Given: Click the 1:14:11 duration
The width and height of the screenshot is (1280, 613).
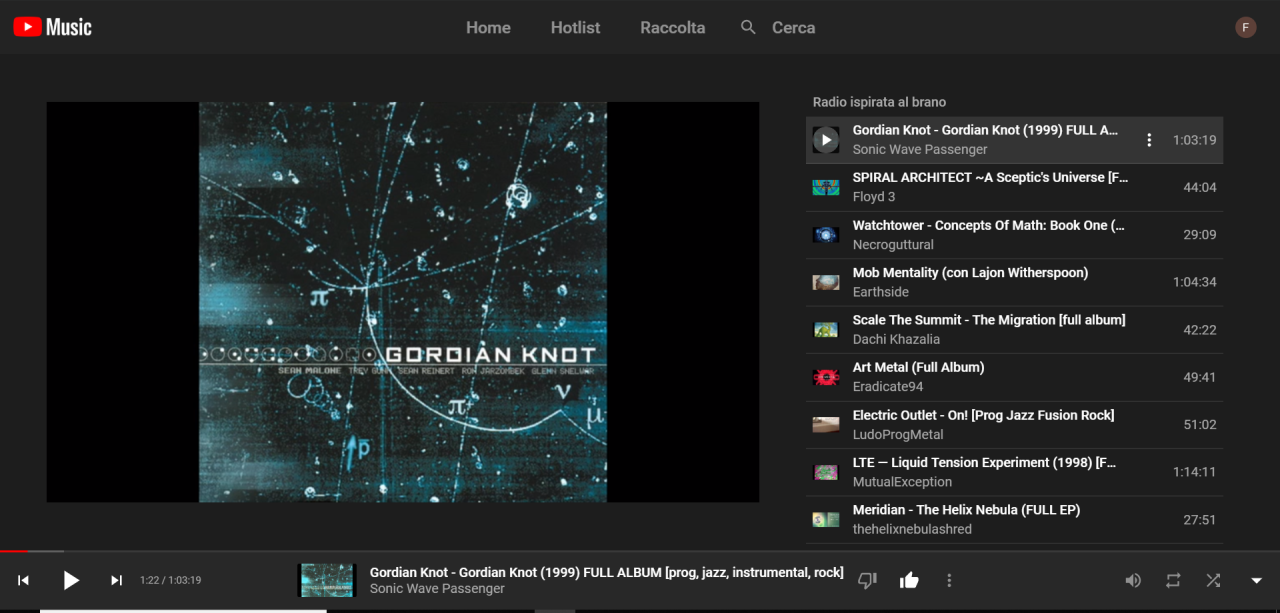Looking at the screenshot, I should coord(1195,472).
